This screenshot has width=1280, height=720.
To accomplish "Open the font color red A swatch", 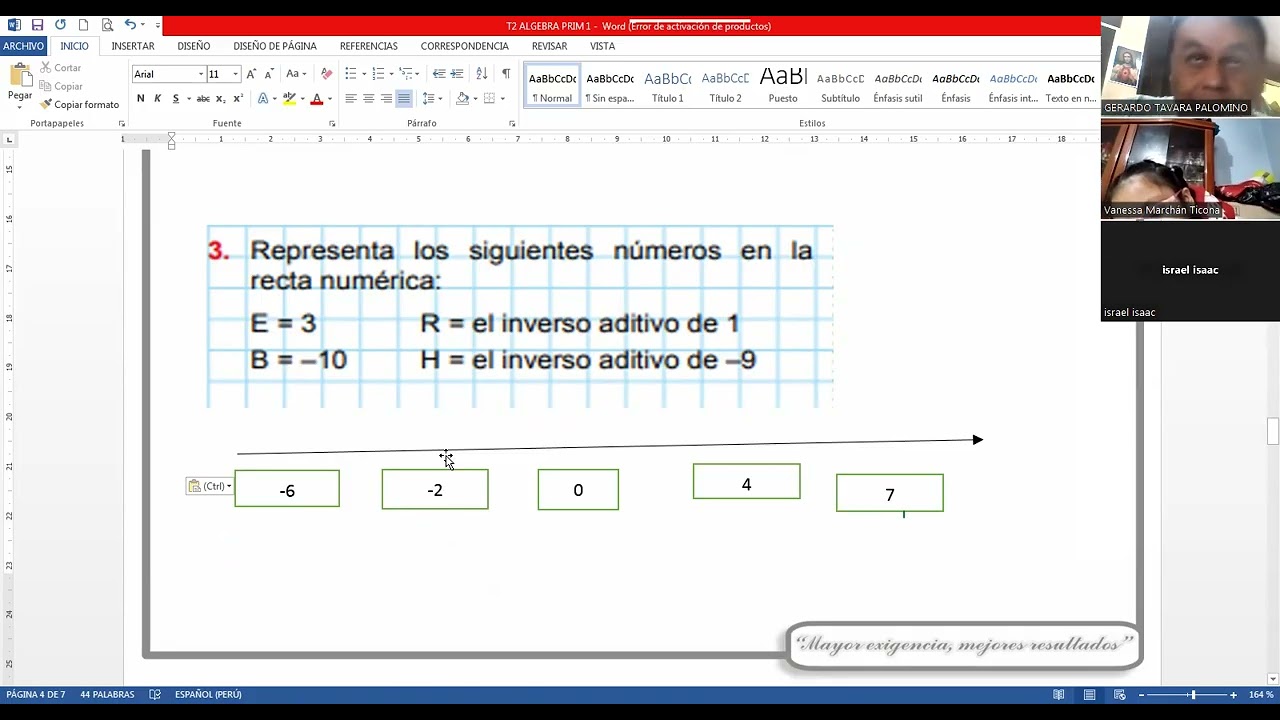I will (316, 98).
